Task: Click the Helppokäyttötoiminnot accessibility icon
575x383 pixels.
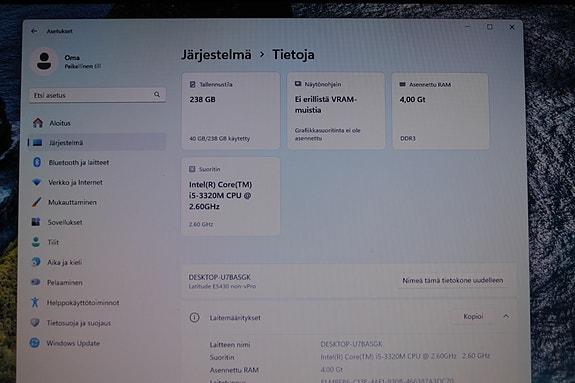Action: 35,302
